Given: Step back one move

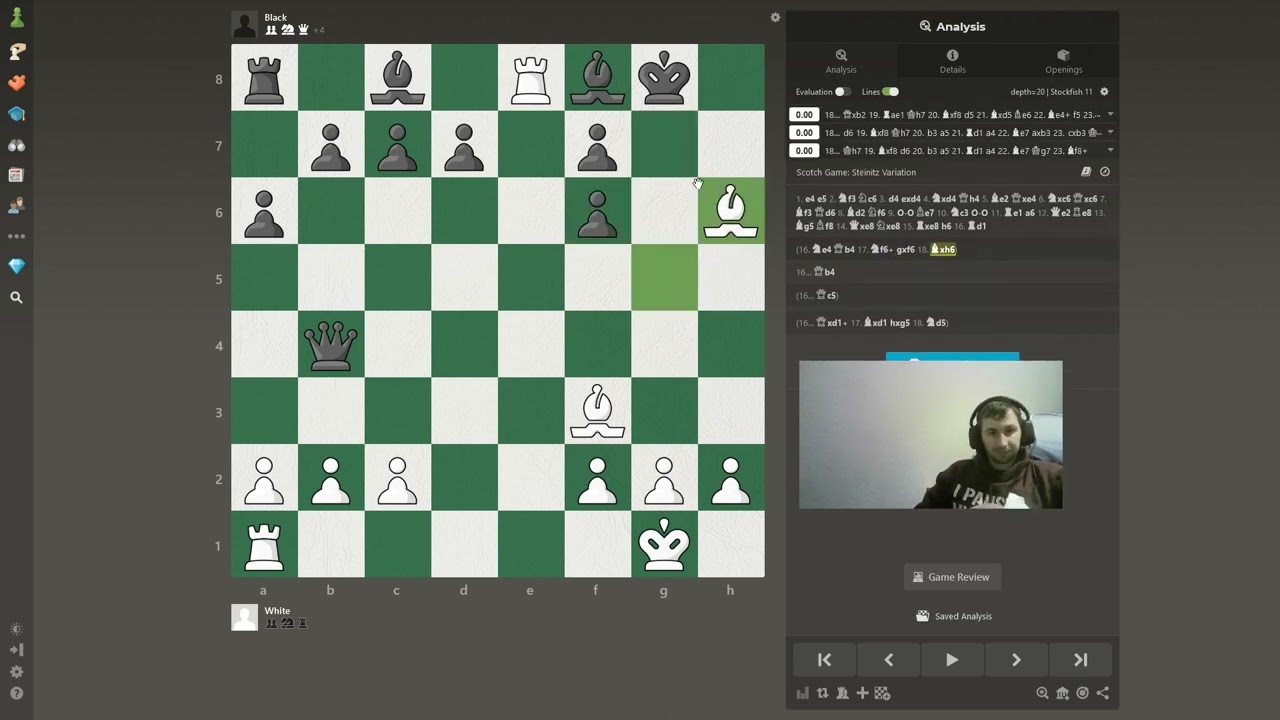Looking at the screenshot, I should (x=888, y=660).
